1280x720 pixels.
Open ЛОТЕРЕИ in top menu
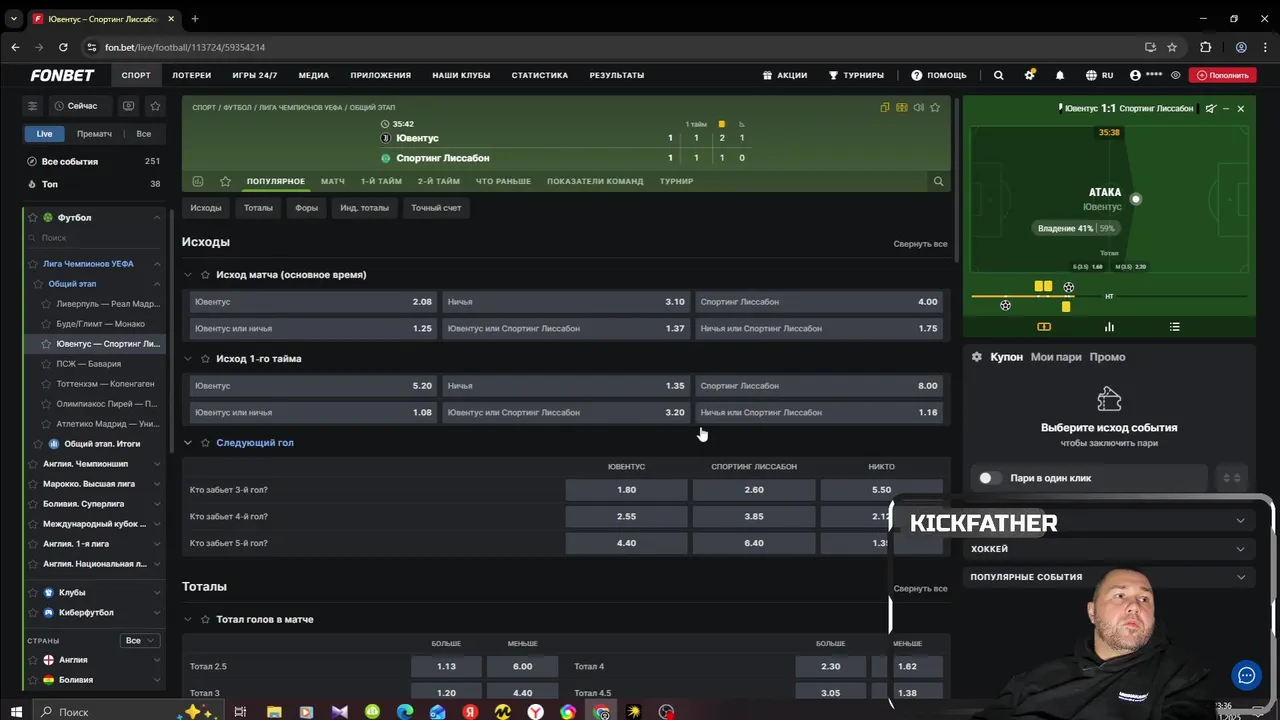pos(192,75)
